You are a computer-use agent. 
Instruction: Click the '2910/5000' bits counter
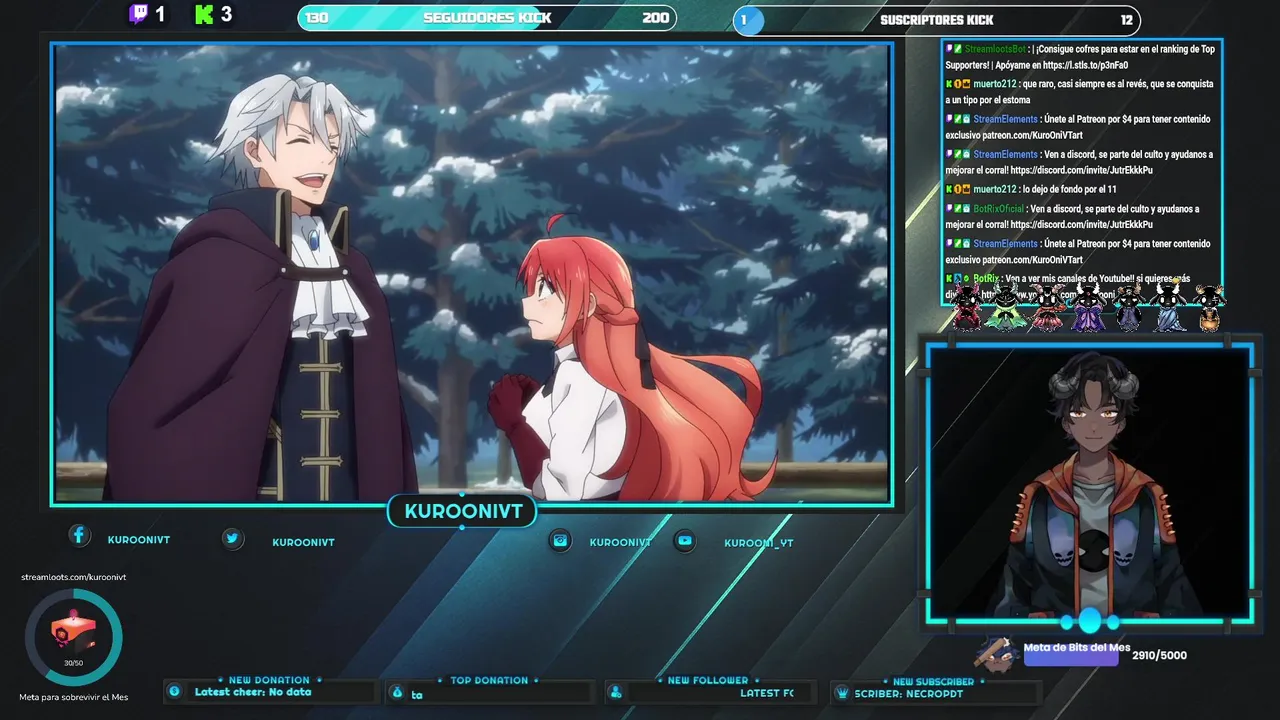point(1160,656)
